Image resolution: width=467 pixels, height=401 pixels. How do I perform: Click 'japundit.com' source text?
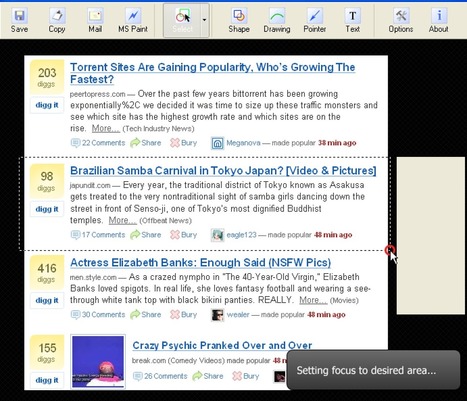click(x=90, y=185)
